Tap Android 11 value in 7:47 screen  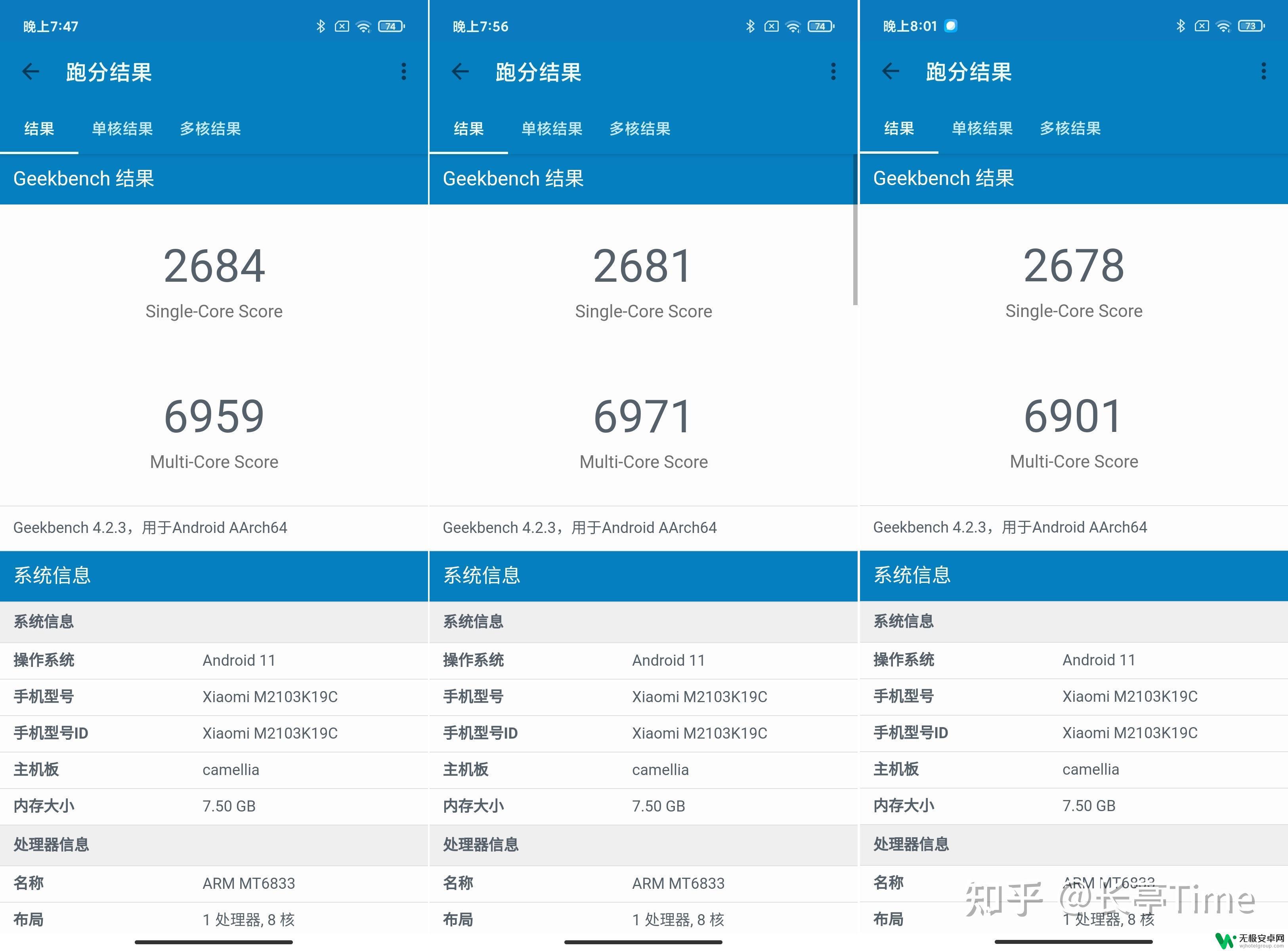click(x=238, y=660)
